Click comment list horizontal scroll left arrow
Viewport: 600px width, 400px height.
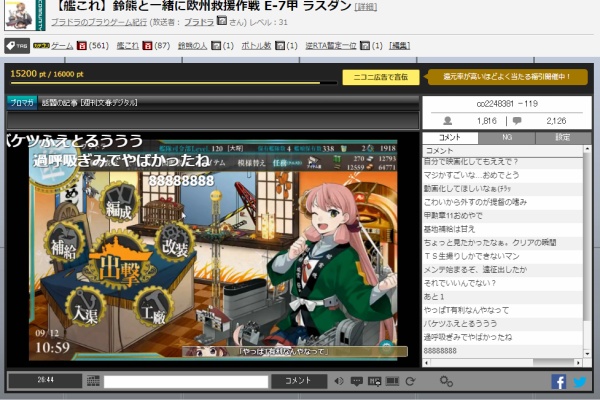(x=427, y=362)
